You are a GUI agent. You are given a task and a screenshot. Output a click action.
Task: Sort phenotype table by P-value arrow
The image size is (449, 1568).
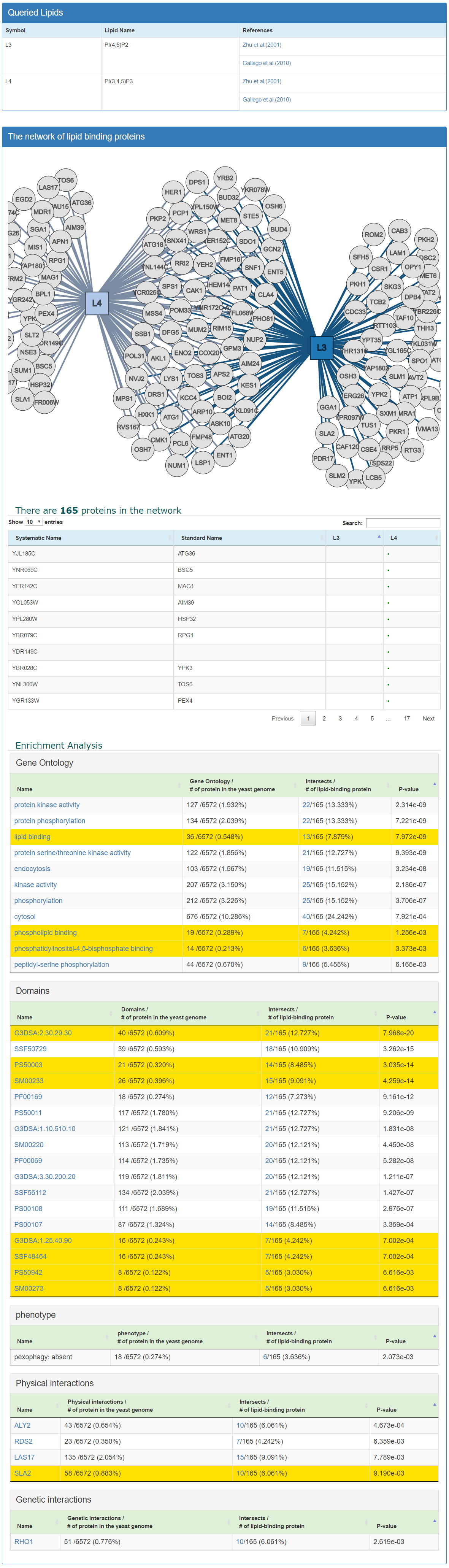click(435, 1336)
